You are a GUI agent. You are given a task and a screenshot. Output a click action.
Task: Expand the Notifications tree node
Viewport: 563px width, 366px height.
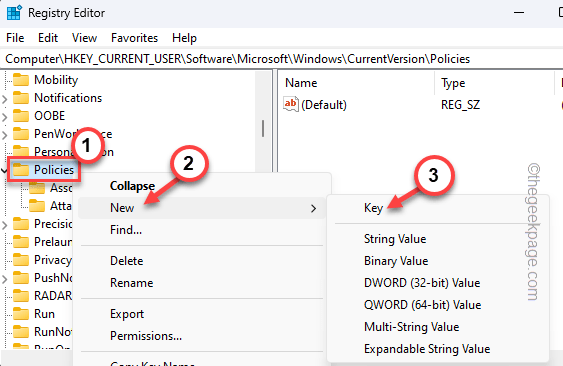4,99
